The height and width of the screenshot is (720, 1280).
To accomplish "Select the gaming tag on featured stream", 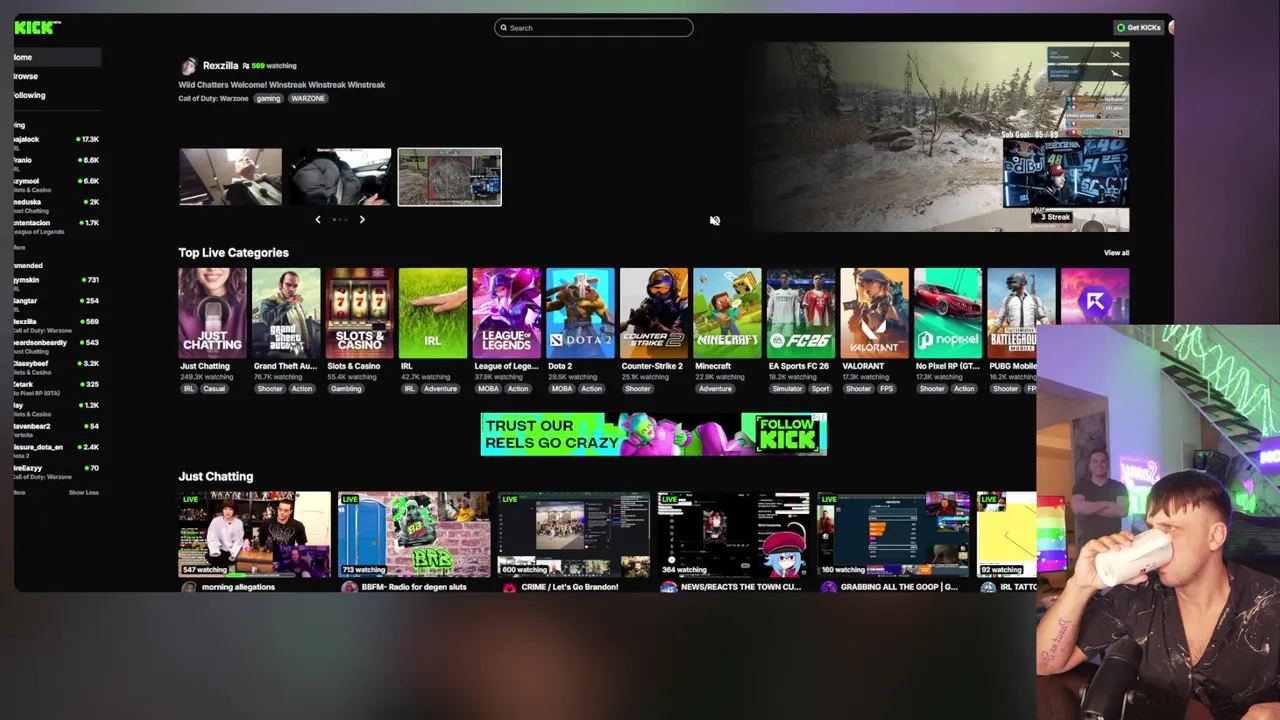I will tap(268, 98).
